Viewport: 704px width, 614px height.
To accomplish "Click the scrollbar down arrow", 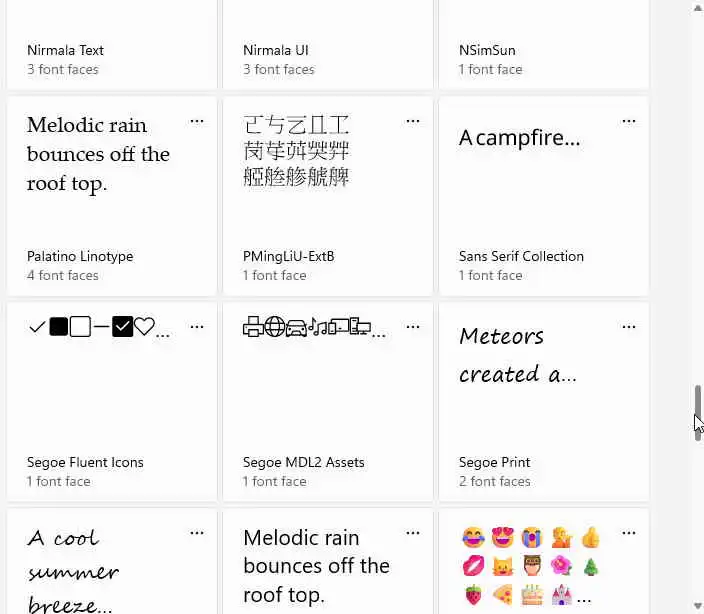I will tap(698, 606).
